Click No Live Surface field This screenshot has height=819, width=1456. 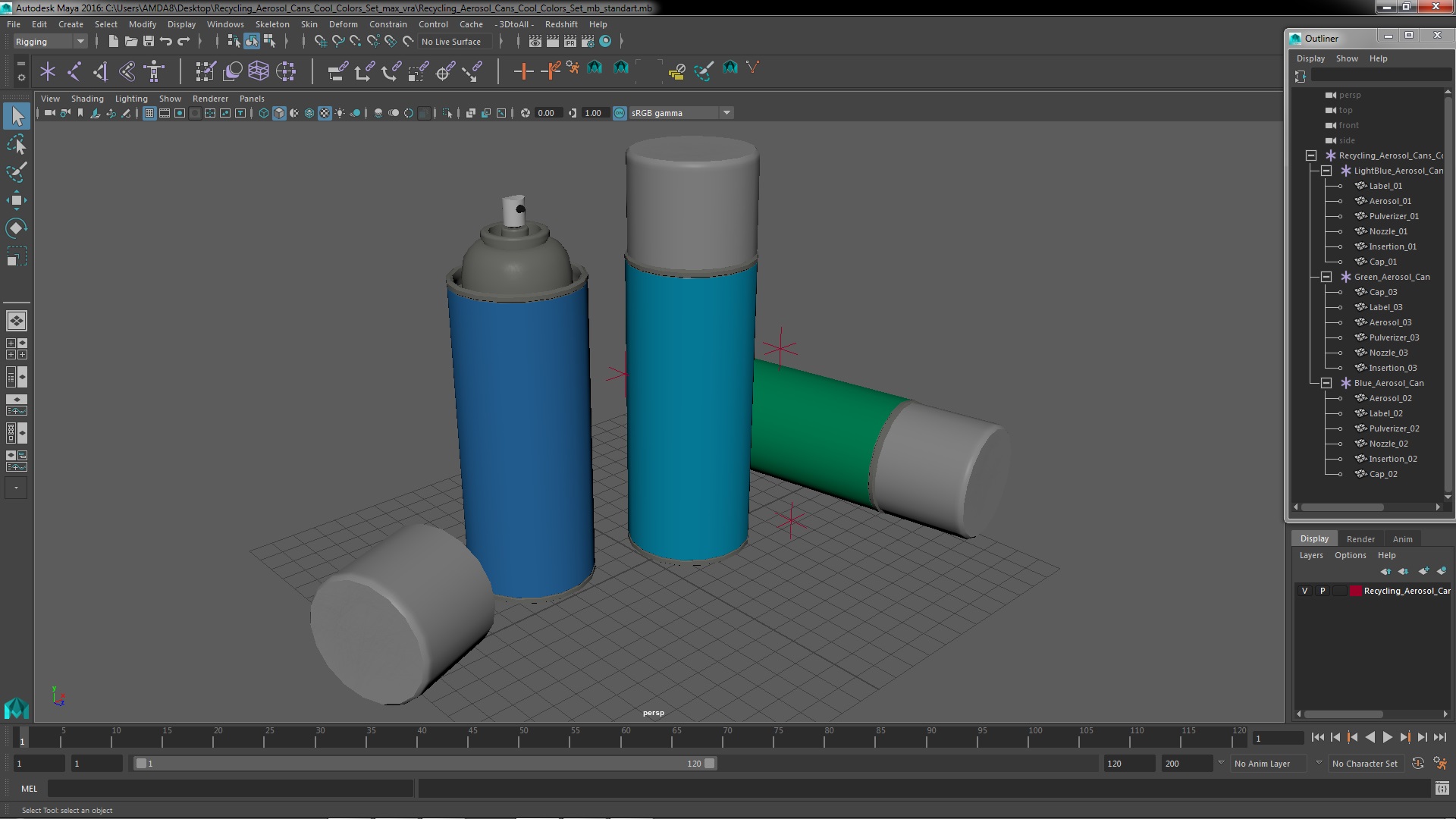coord(455,42)
